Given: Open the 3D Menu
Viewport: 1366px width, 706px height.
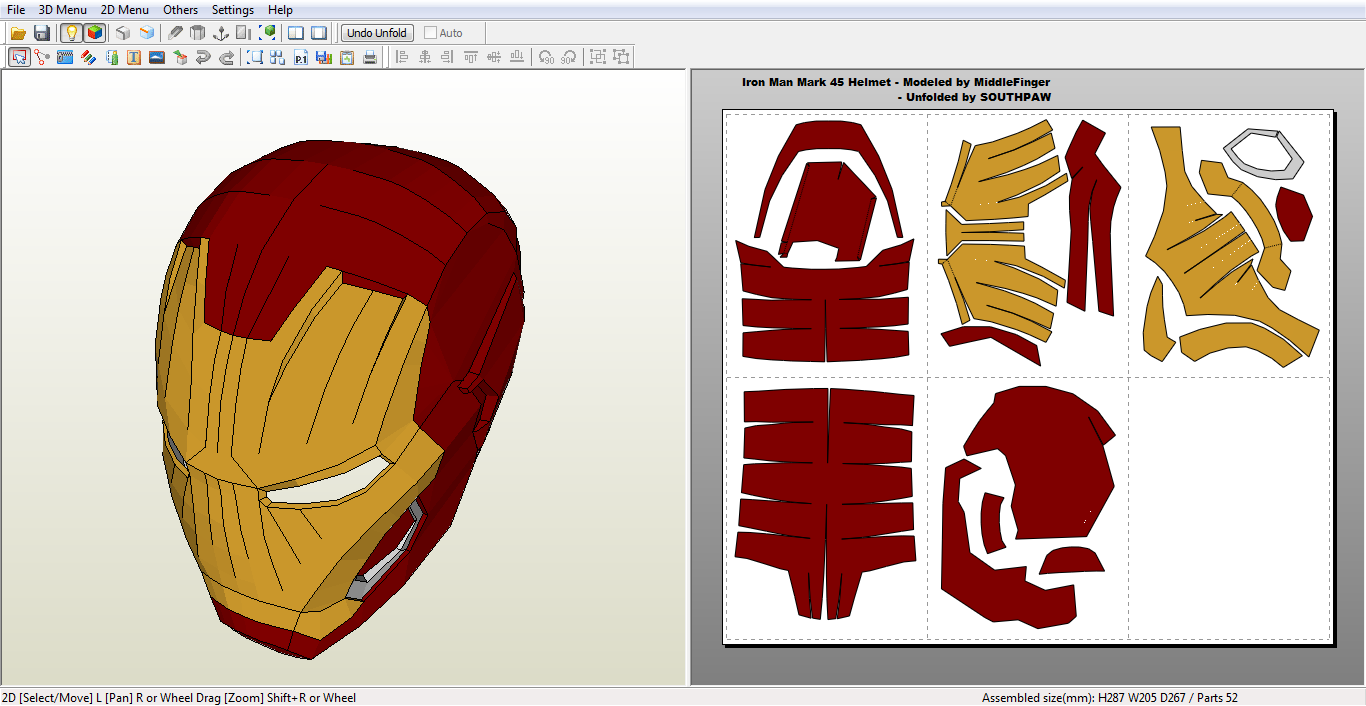Looking at the screenshot, I should (63, 10).
